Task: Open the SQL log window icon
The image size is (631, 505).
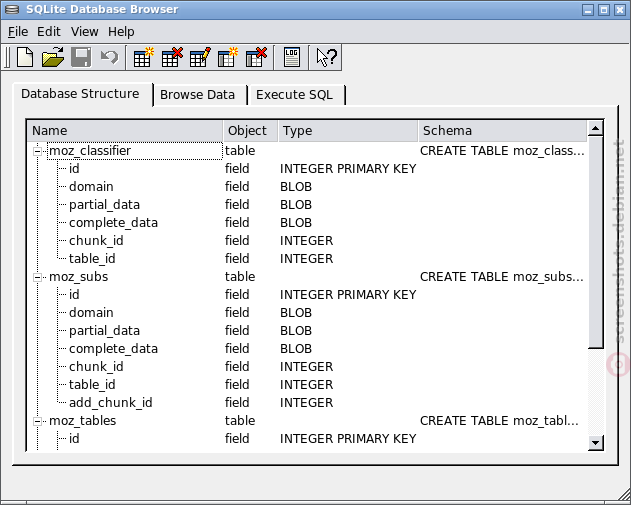Action: 291,57
